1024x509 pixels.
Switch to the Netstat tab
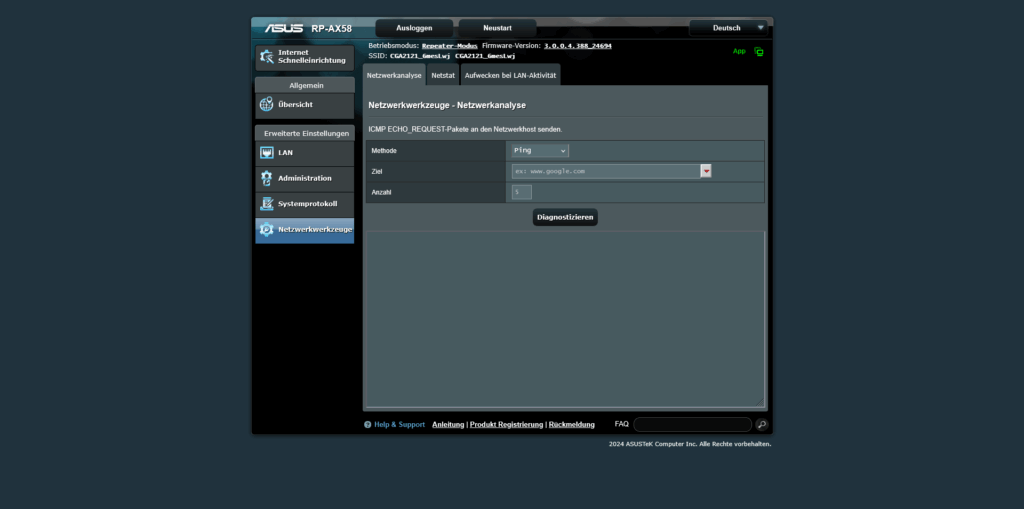[x=443, y=75]
